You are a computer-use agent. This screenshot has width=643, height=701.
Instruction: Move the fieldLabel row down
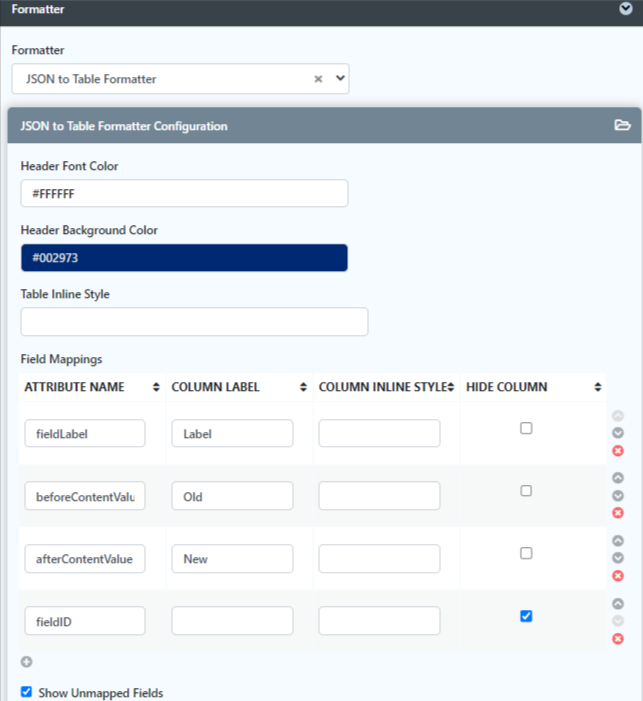(618, 433)
